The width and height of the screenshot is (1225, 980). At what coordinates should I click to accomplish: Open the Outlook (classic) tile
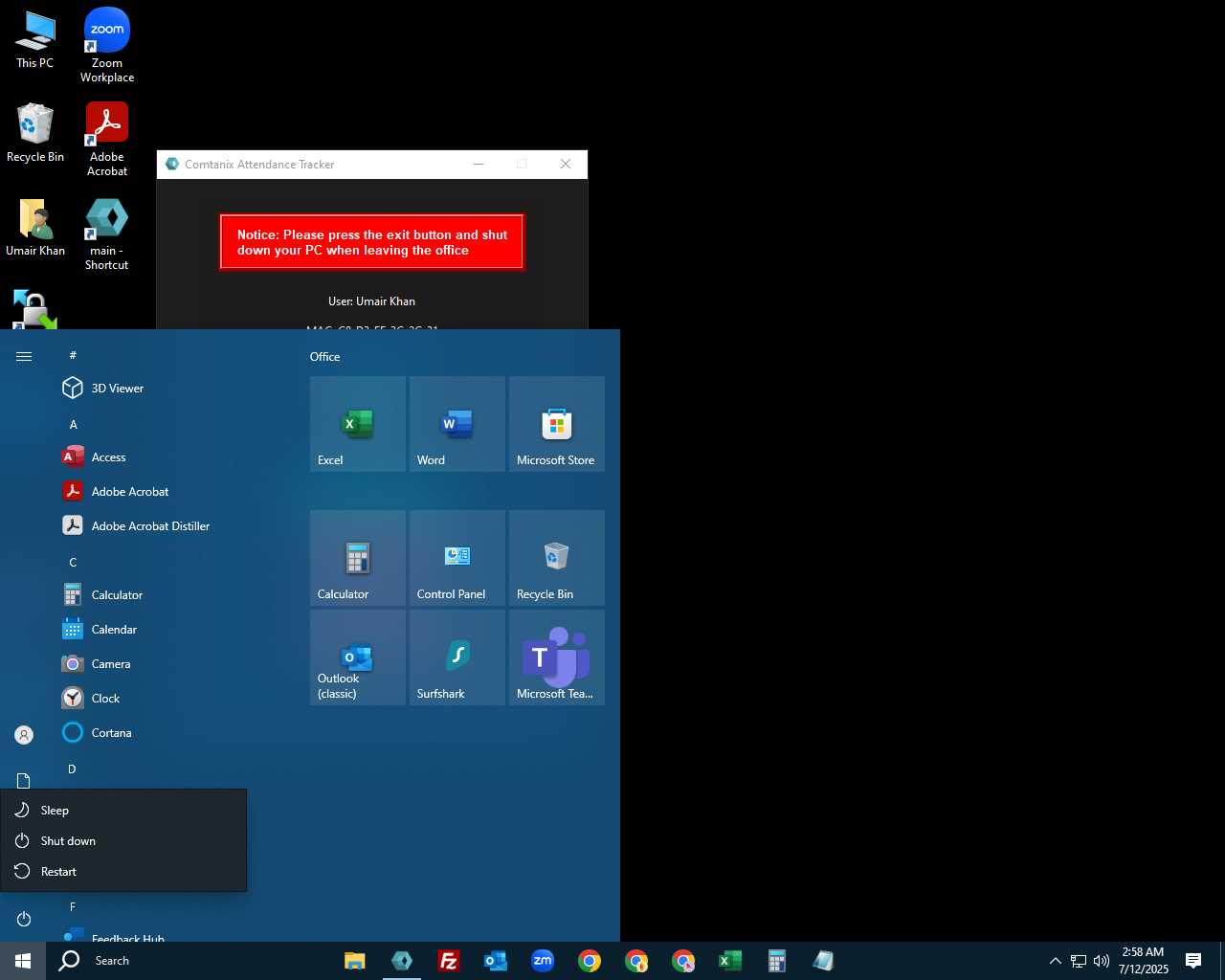[358, 657]
